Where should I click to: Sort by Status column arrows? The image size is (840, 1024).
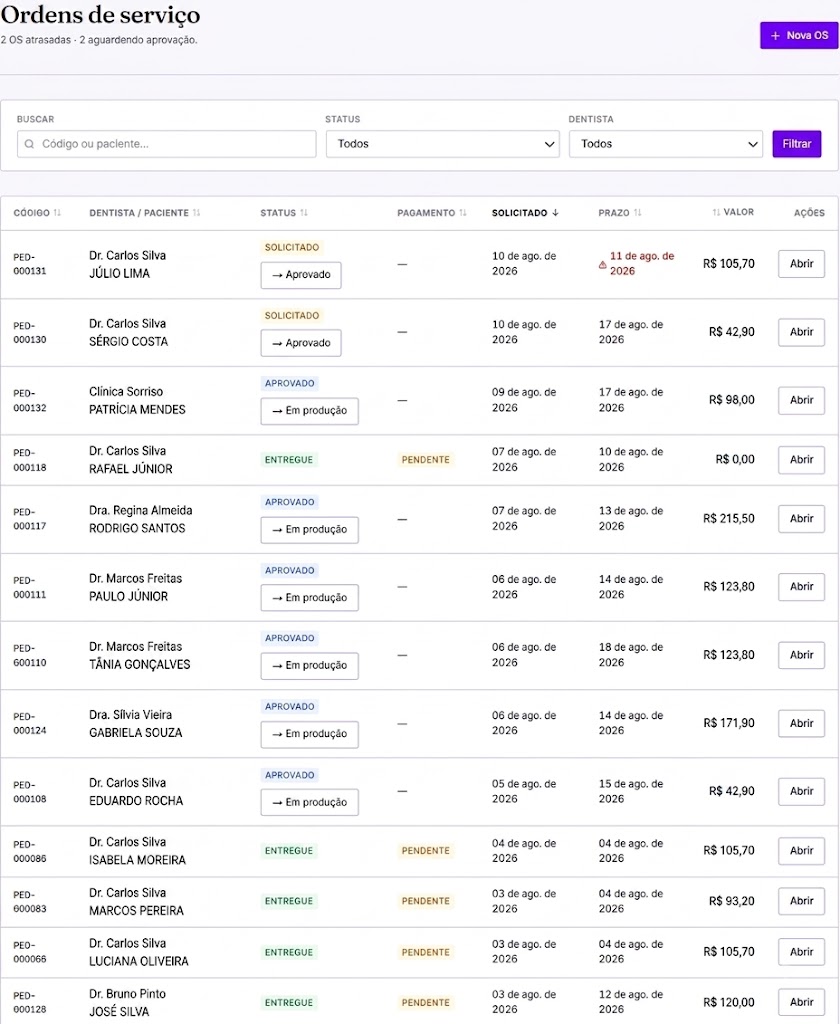pyautogui.click(x=304, y=213)
